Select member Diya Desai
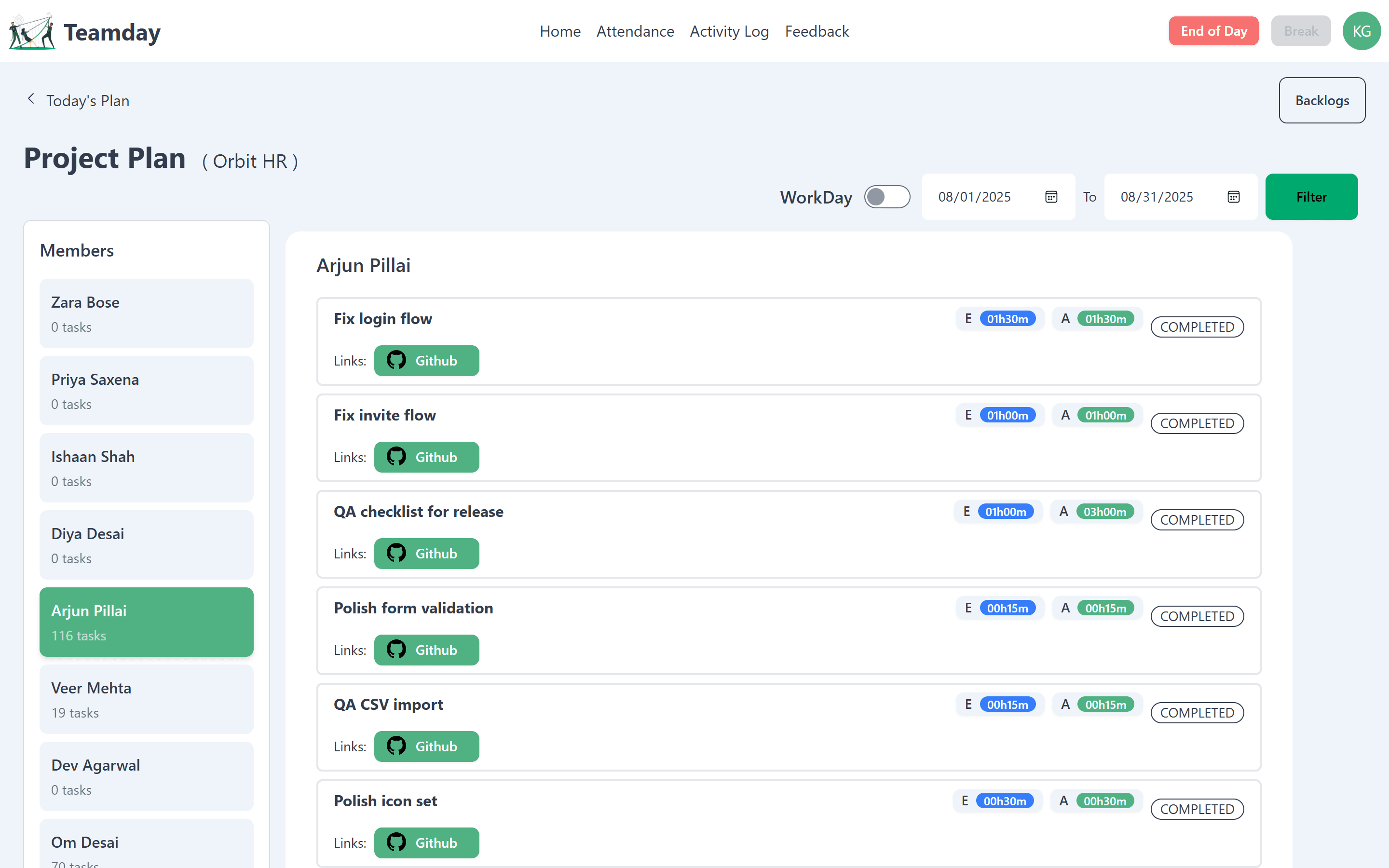The height and width of the screenshot is (868, 1389). coord(146,545)
